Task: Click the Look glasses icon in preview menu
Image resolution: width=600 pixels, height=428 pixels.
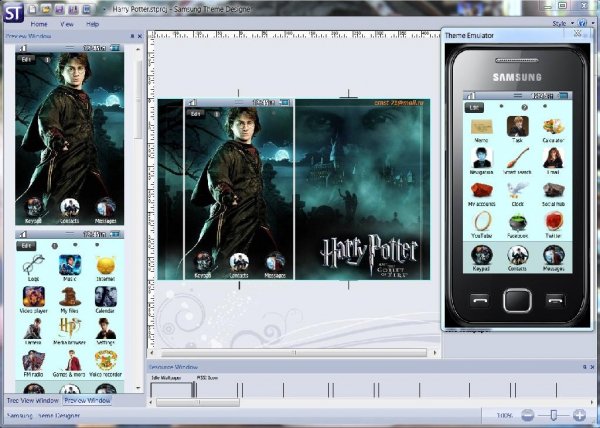Action: (x=34, y=265)
